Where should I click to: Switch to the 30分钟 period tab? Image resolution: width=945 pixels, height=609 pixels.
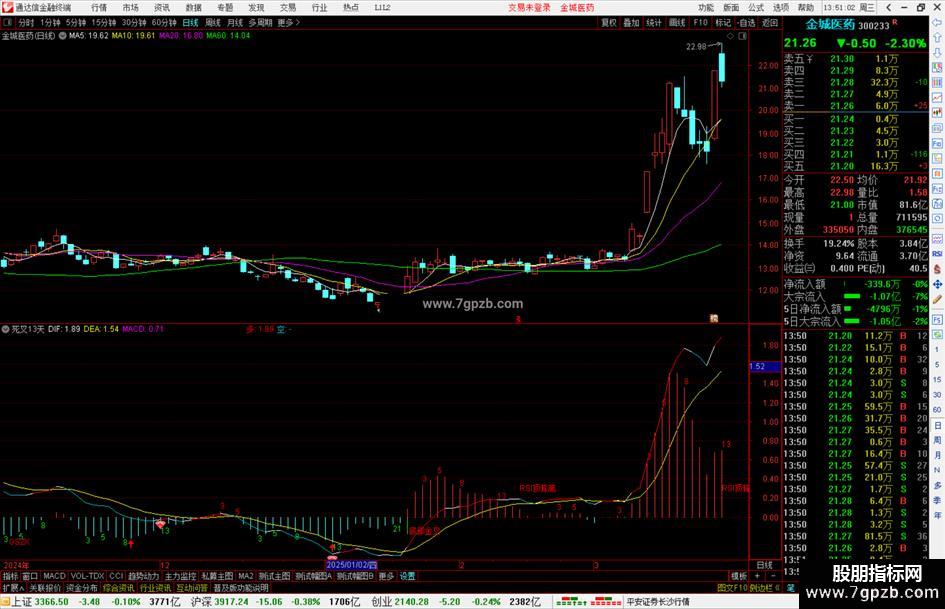[134, 22]
